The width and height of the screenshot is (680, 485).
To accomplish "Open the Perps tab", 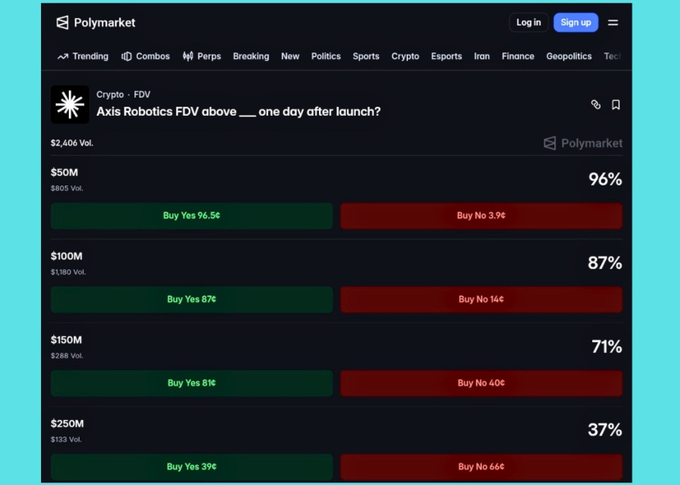I will point(202,56).
